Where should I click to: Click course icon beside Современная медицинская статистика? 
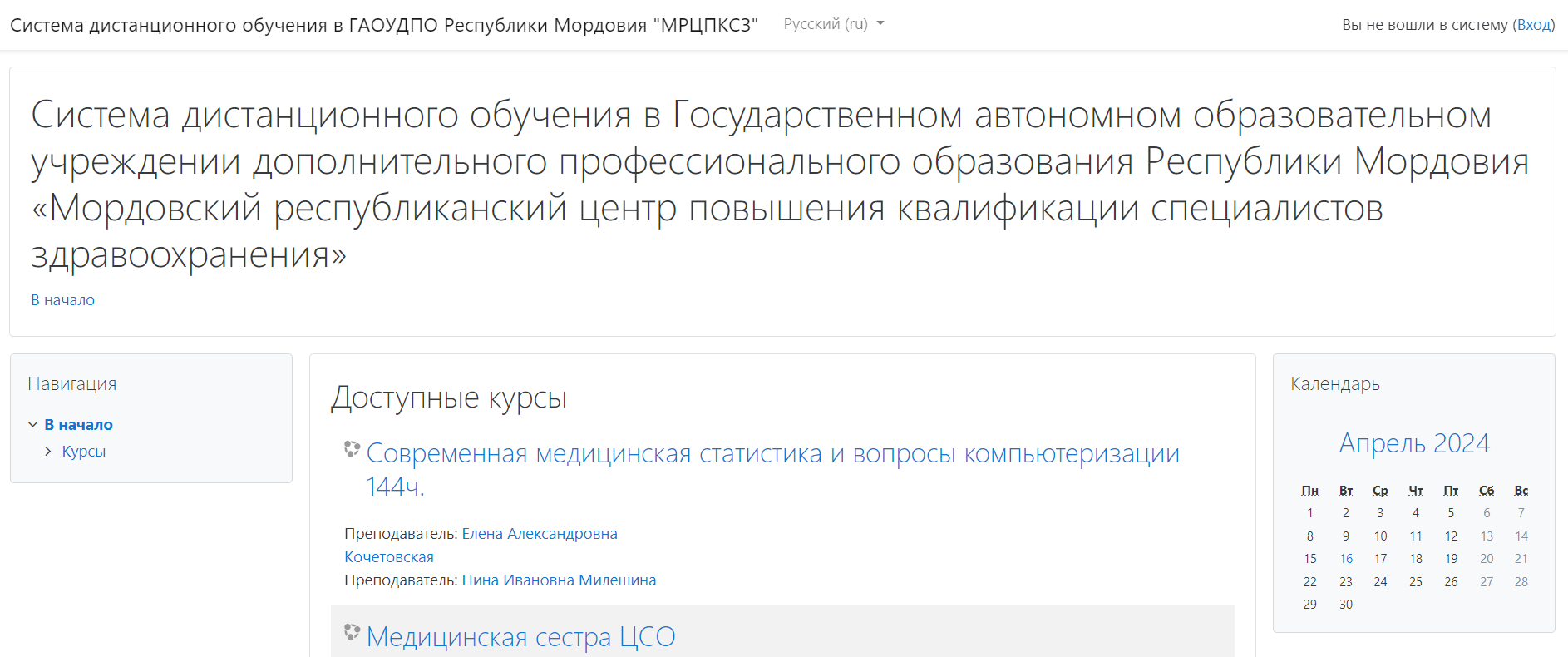click(352, 450)
